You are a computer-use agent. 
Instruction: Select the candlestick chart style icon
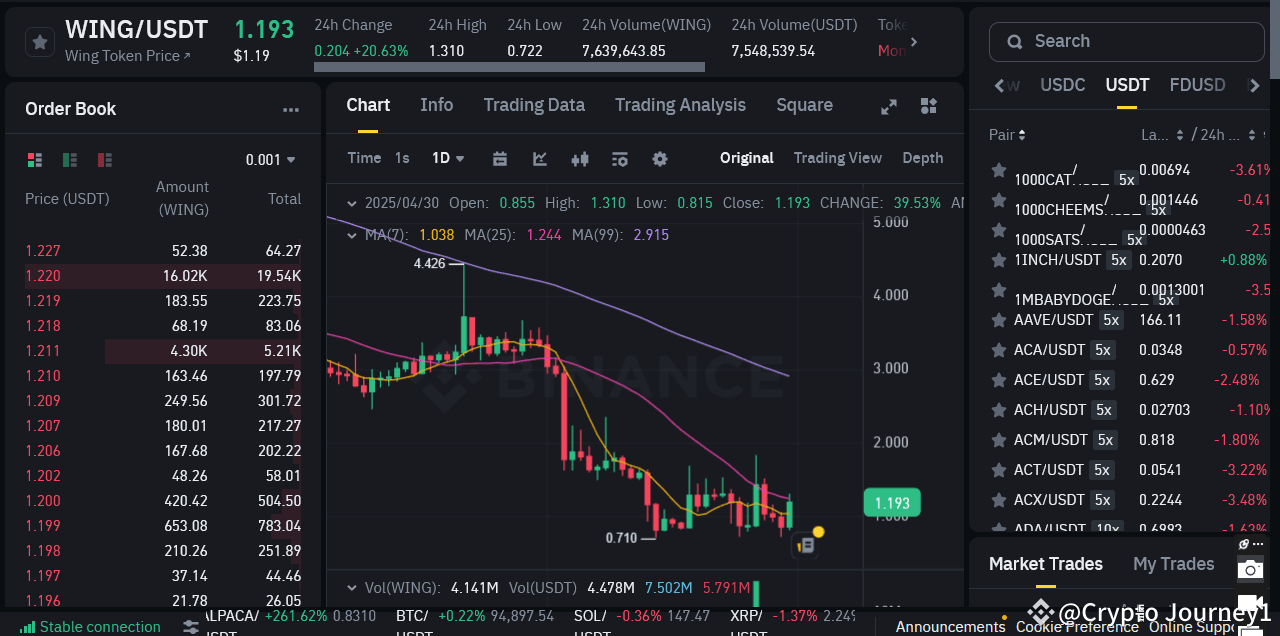(x=580, y=158)
